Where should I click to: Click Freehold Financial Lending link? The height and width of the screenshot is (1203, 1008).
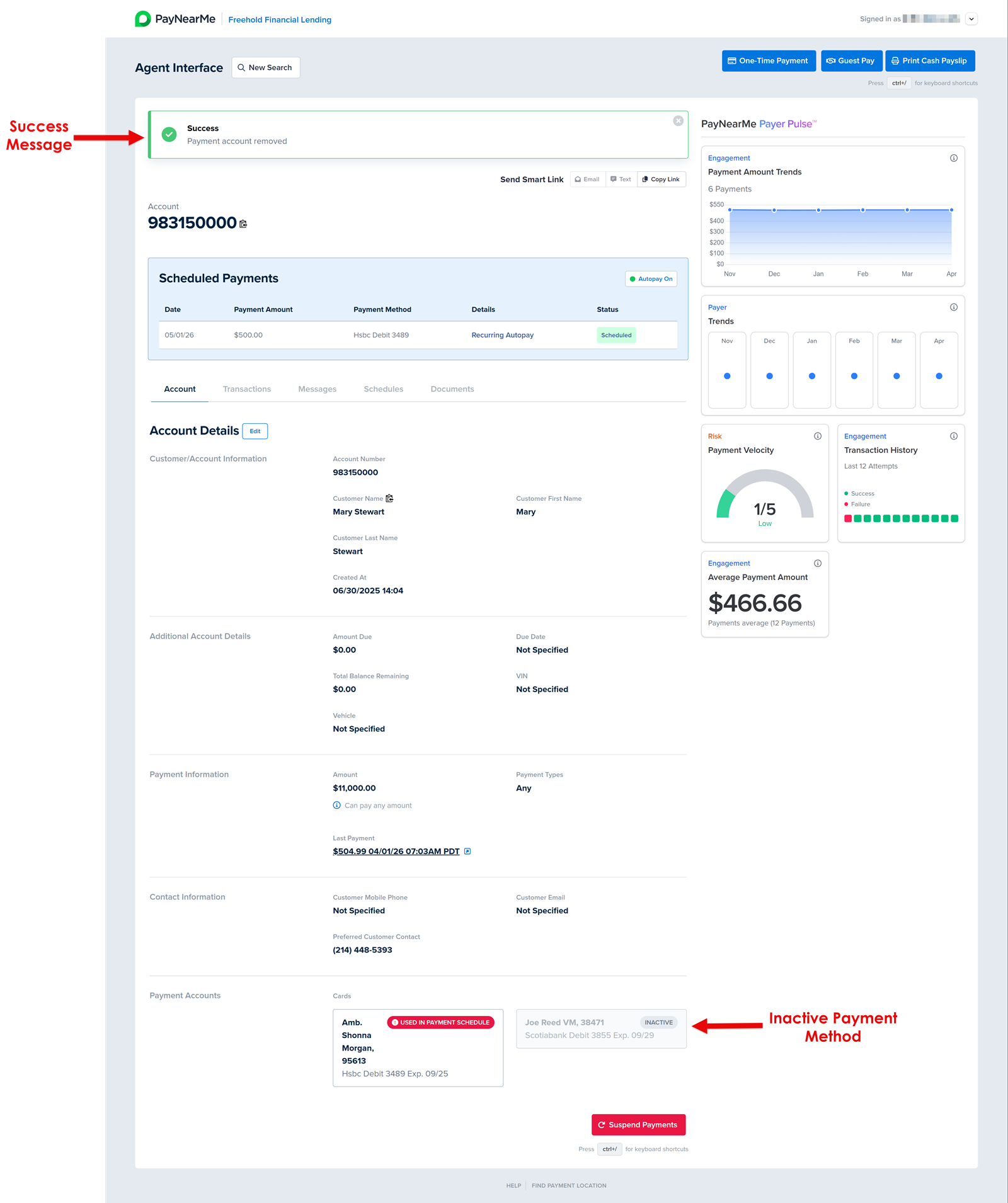280,20
